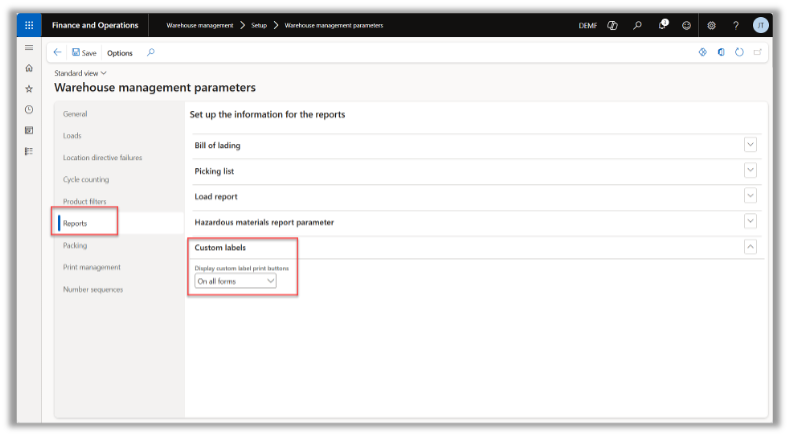Click the Load report header text
This screenshot has width=790, height=438.
[216, 197]
